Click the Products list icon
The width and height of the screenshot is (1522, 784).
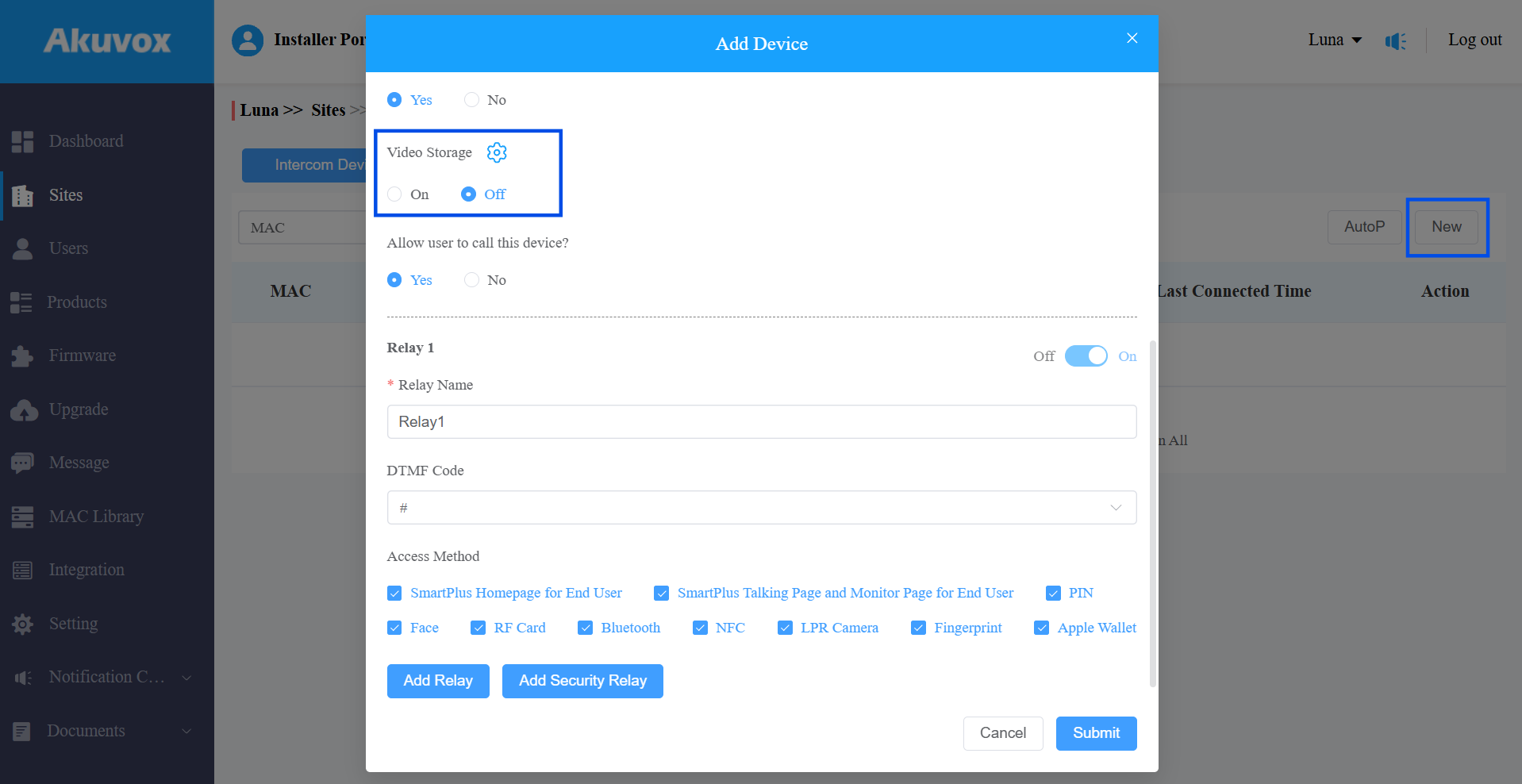(x=21, y=302)
